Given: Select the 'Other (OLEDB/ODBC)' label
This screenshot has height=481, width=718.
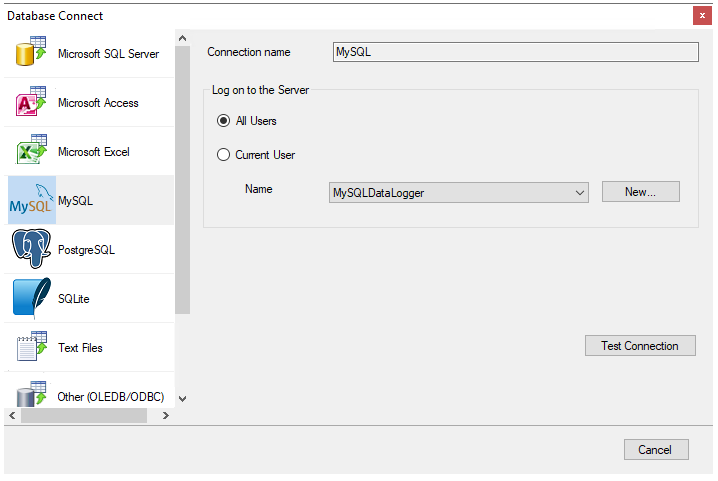Looking at the screenshot, I should click(110, 397).
